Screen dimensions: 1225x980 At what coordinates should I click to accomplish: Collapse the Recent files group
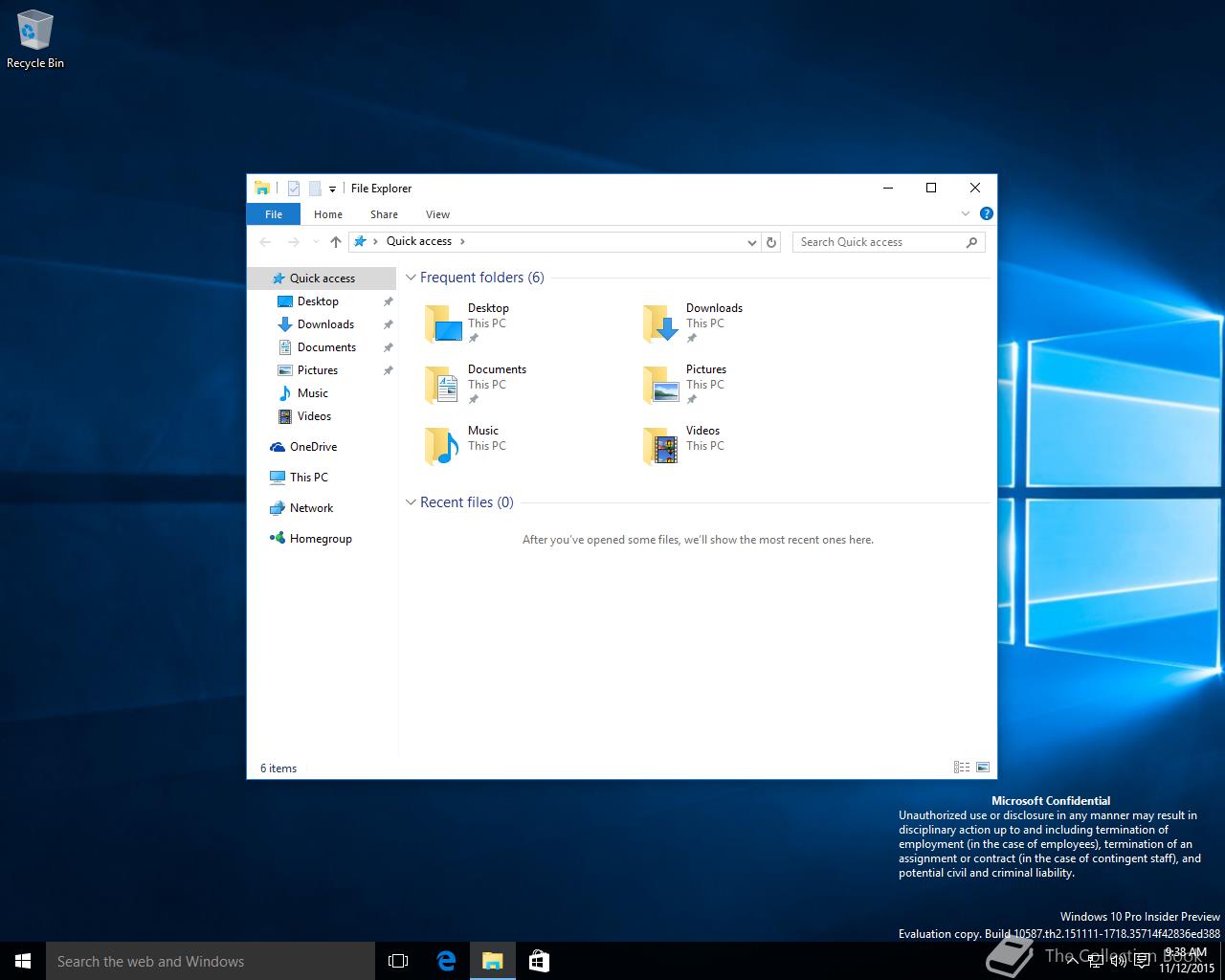411,502
